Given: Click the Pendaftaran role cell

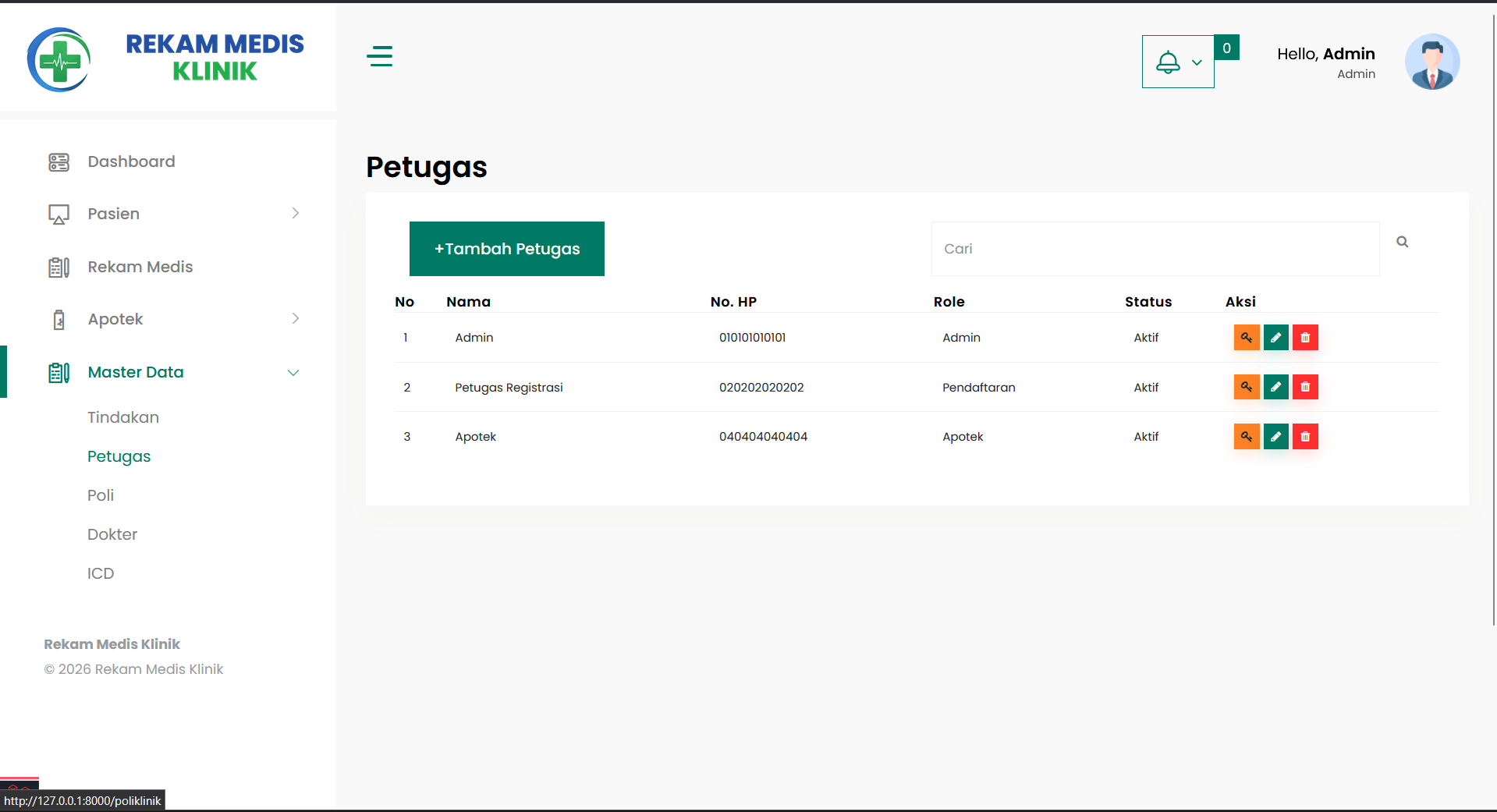Looking at the screenshot, I should point(978,388).
